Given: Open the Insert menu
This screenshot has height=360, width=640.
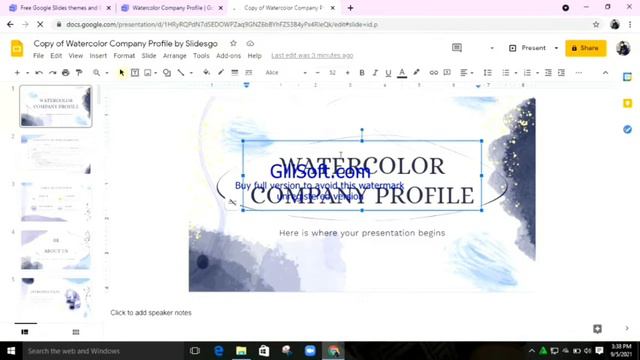Looking at the screenshot, I should coord(98,56).
